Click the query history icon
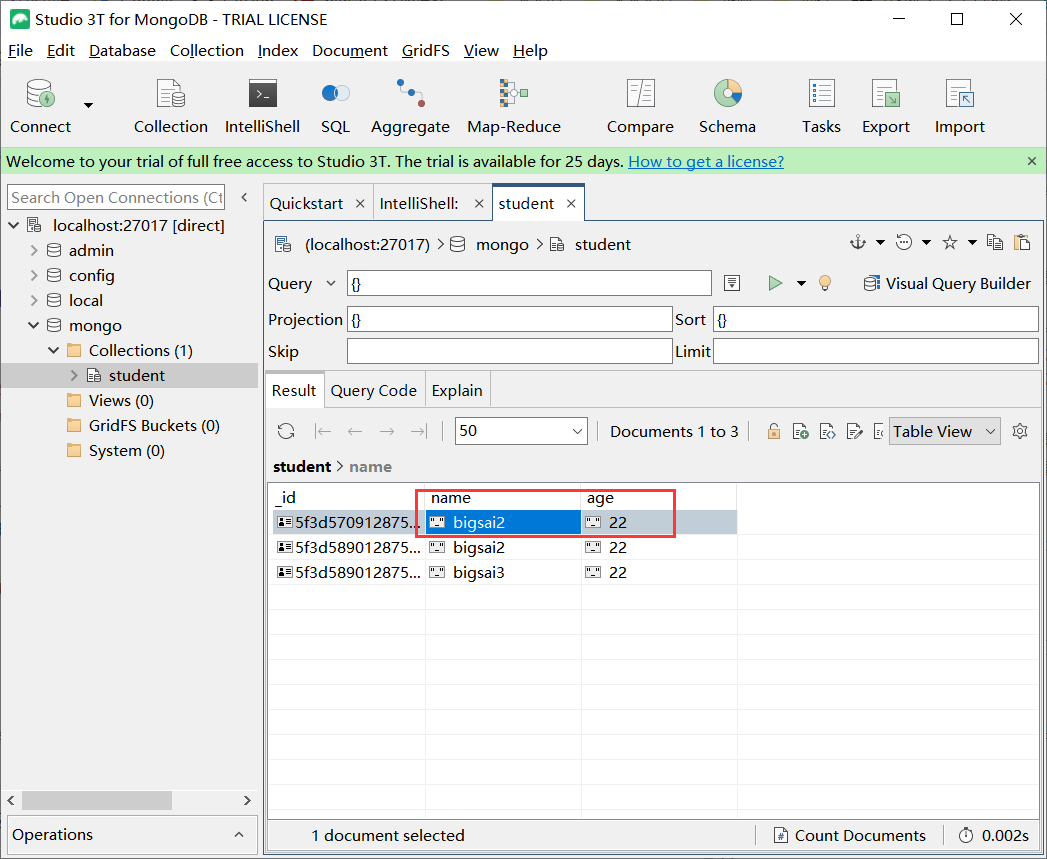Viewport: 1047px width, 859px height. pos(904,242)
